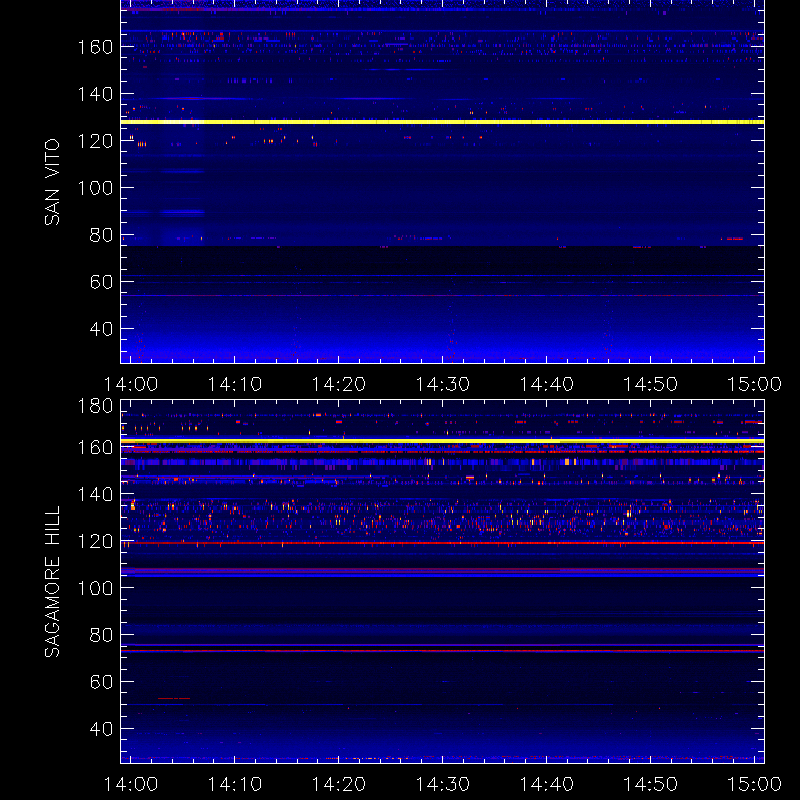This screenshot has width=800, height=800.
Task: Choose the 180 tick label on Sagamore Hill axis
Action: (x=95, y=406)
